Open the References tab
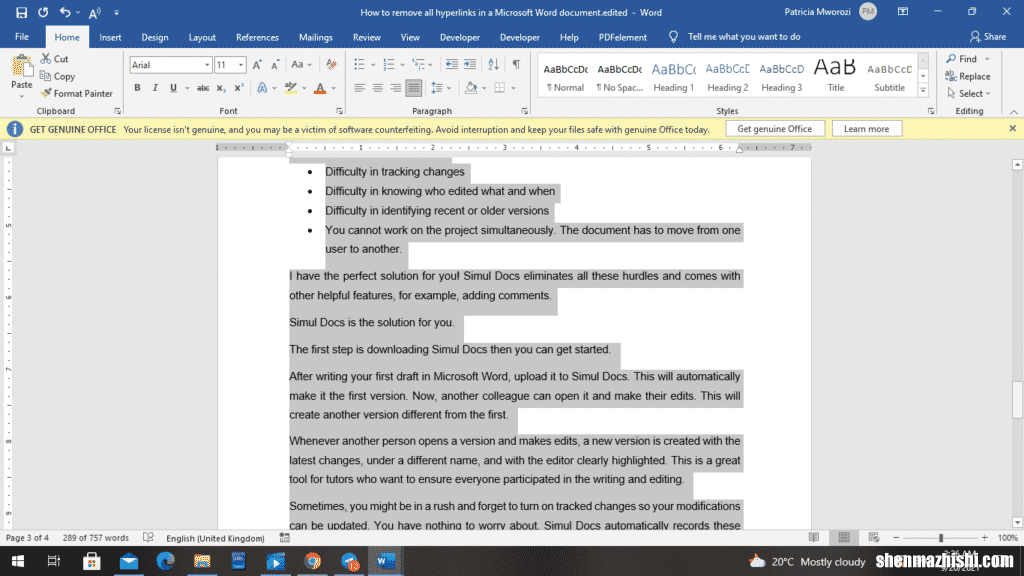1024x576 pixels. (x=257, y=37)
